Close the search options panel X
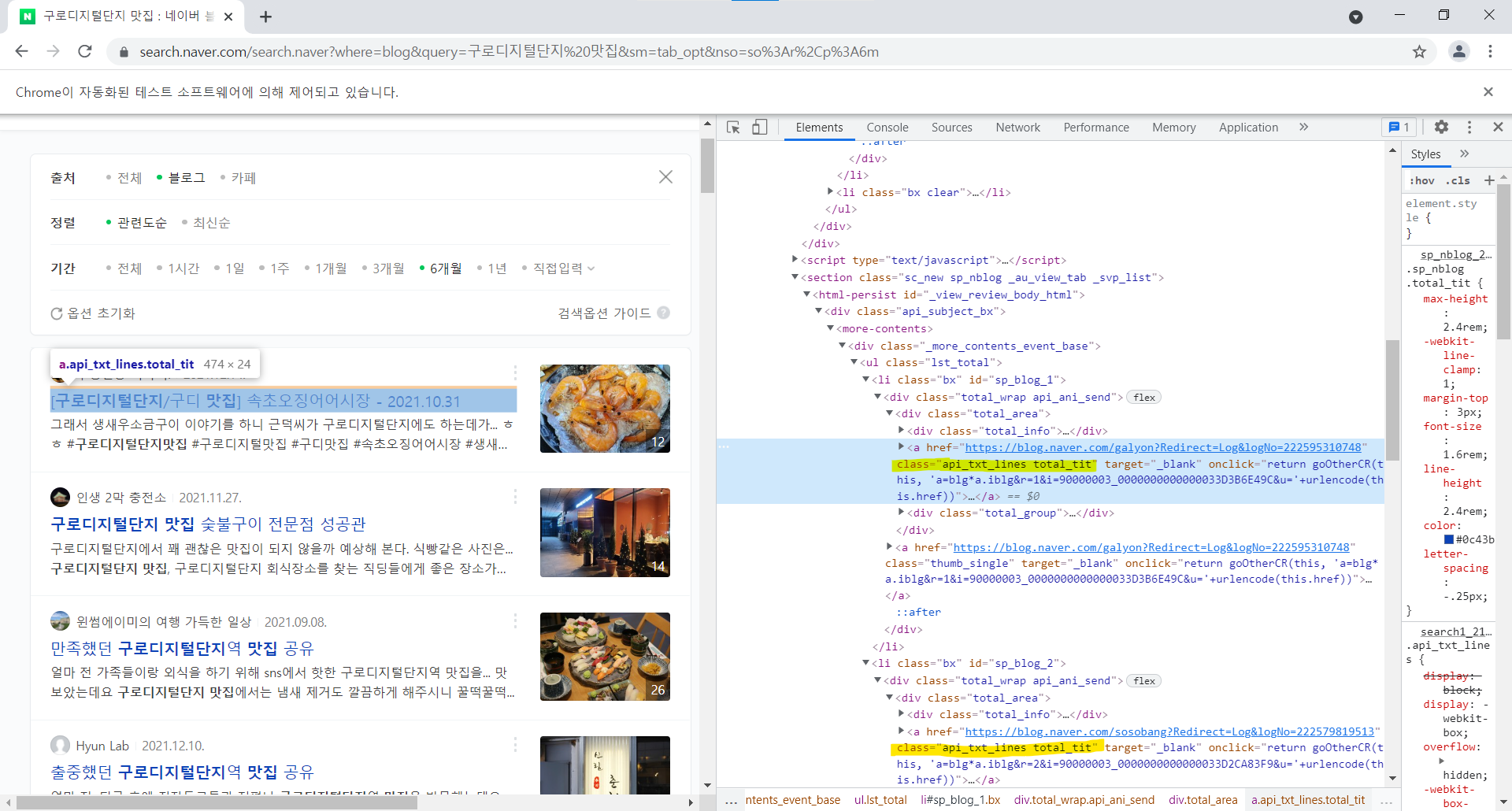 click(665, 177)
